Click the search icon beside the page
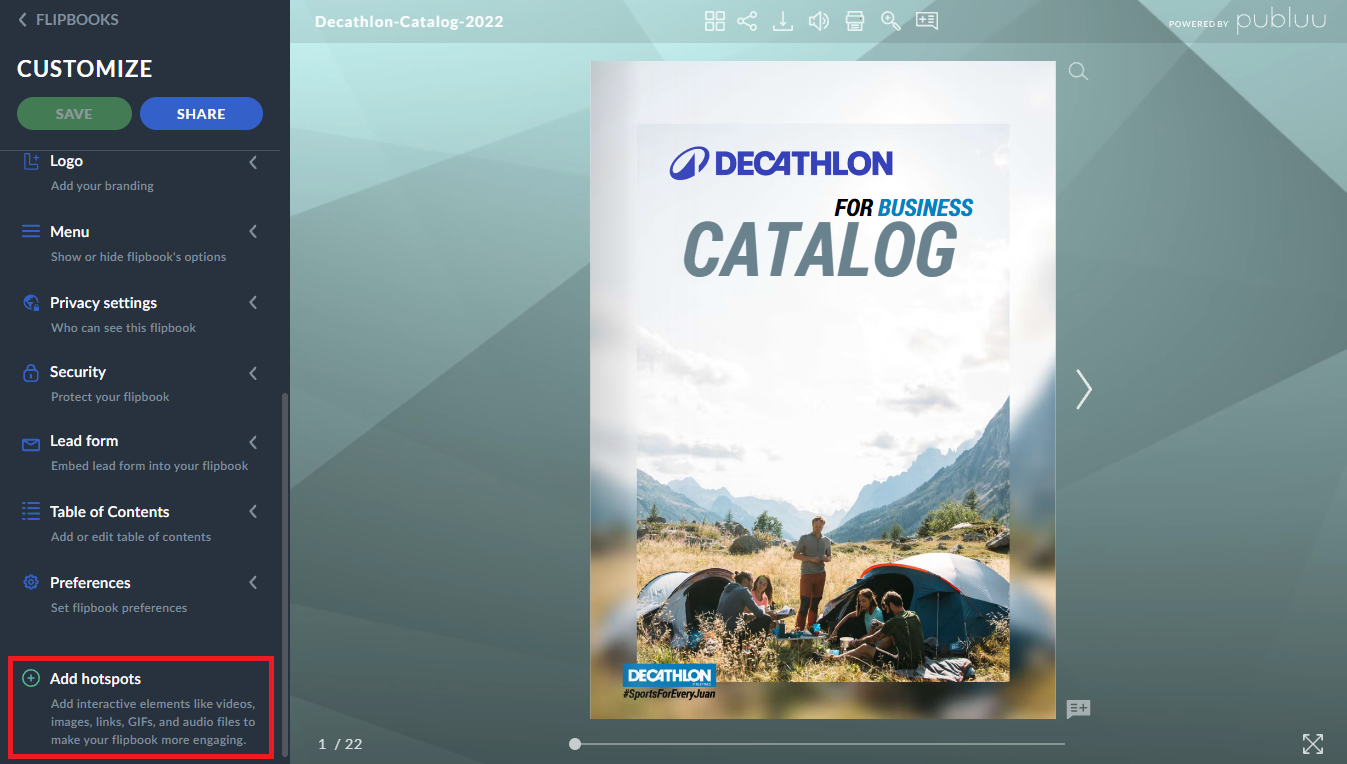 [1078, 71]
